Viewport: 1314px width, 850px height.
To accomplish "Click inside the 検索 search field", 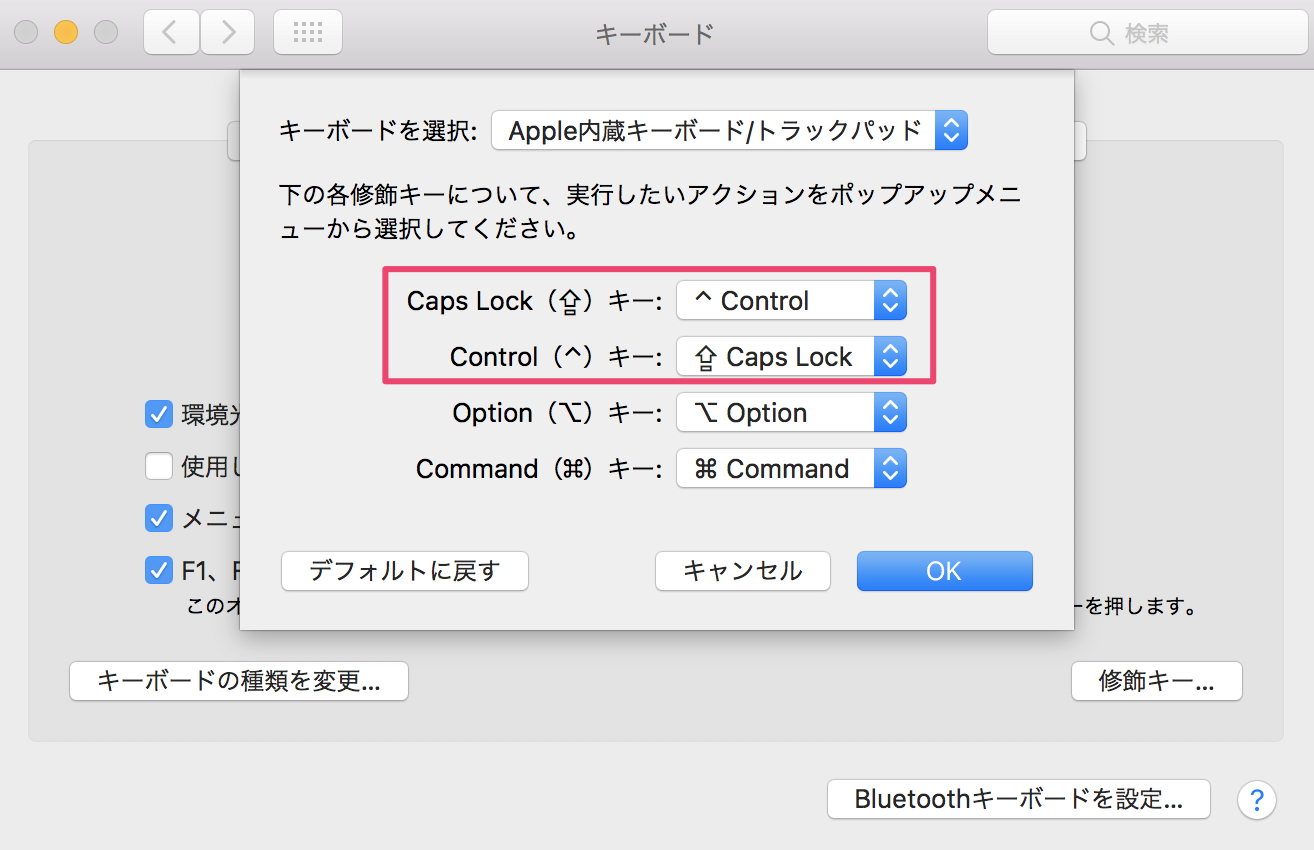I will click(1160, 32).
